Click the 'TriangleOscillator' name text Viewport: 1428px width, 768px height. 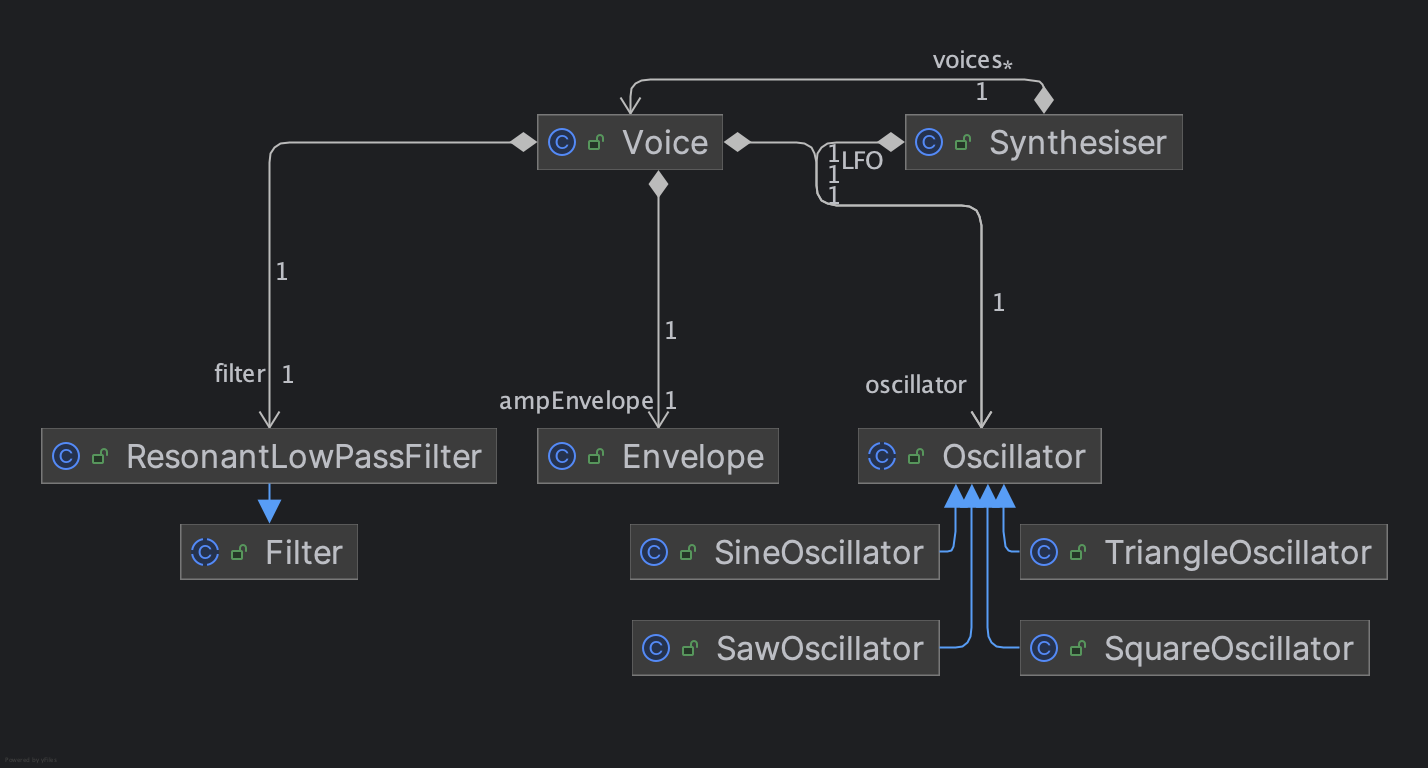click(1238, 552)
